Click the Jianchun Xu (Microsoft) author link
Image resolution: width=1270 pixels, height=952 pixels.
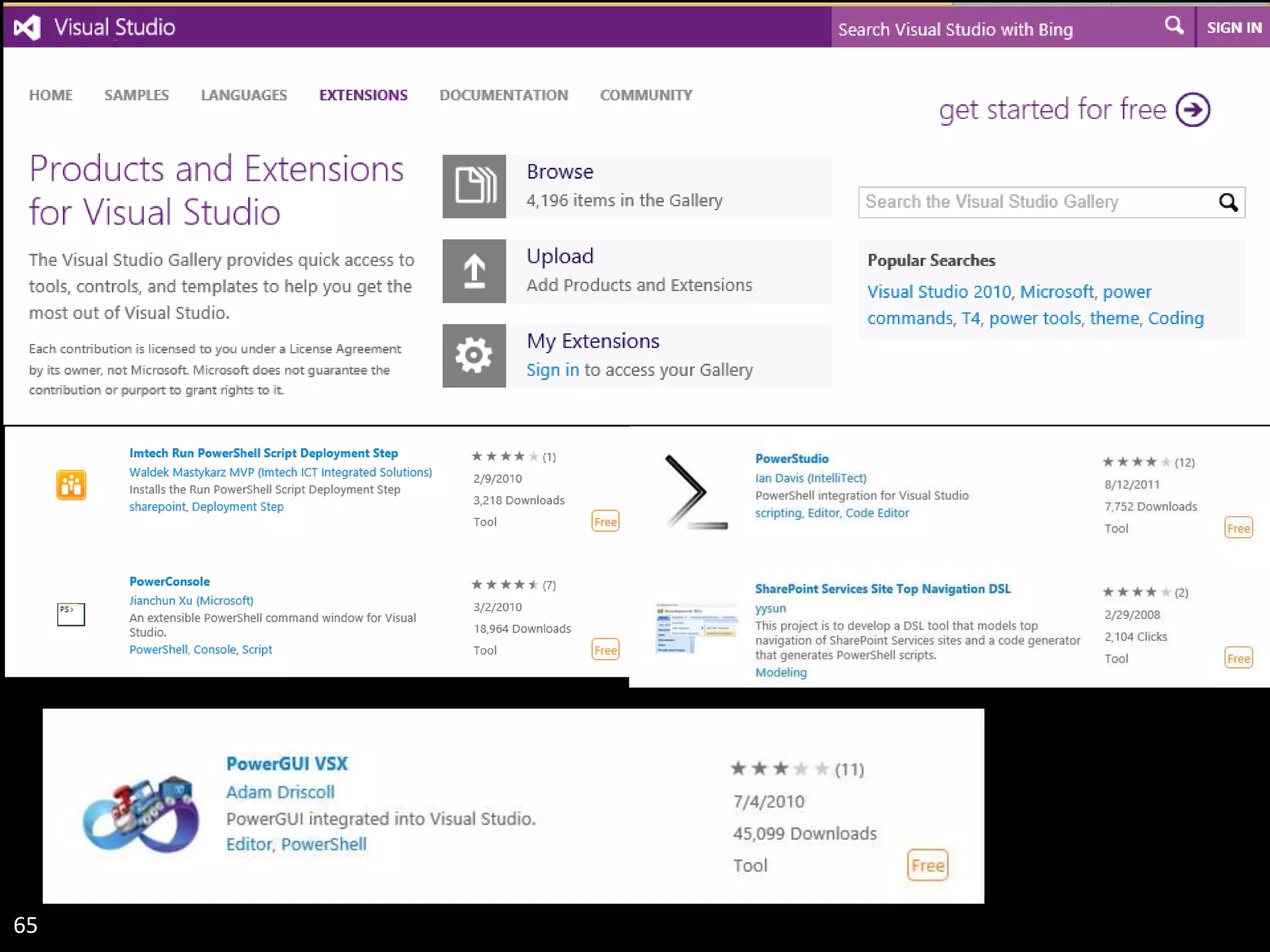[191, 601]
